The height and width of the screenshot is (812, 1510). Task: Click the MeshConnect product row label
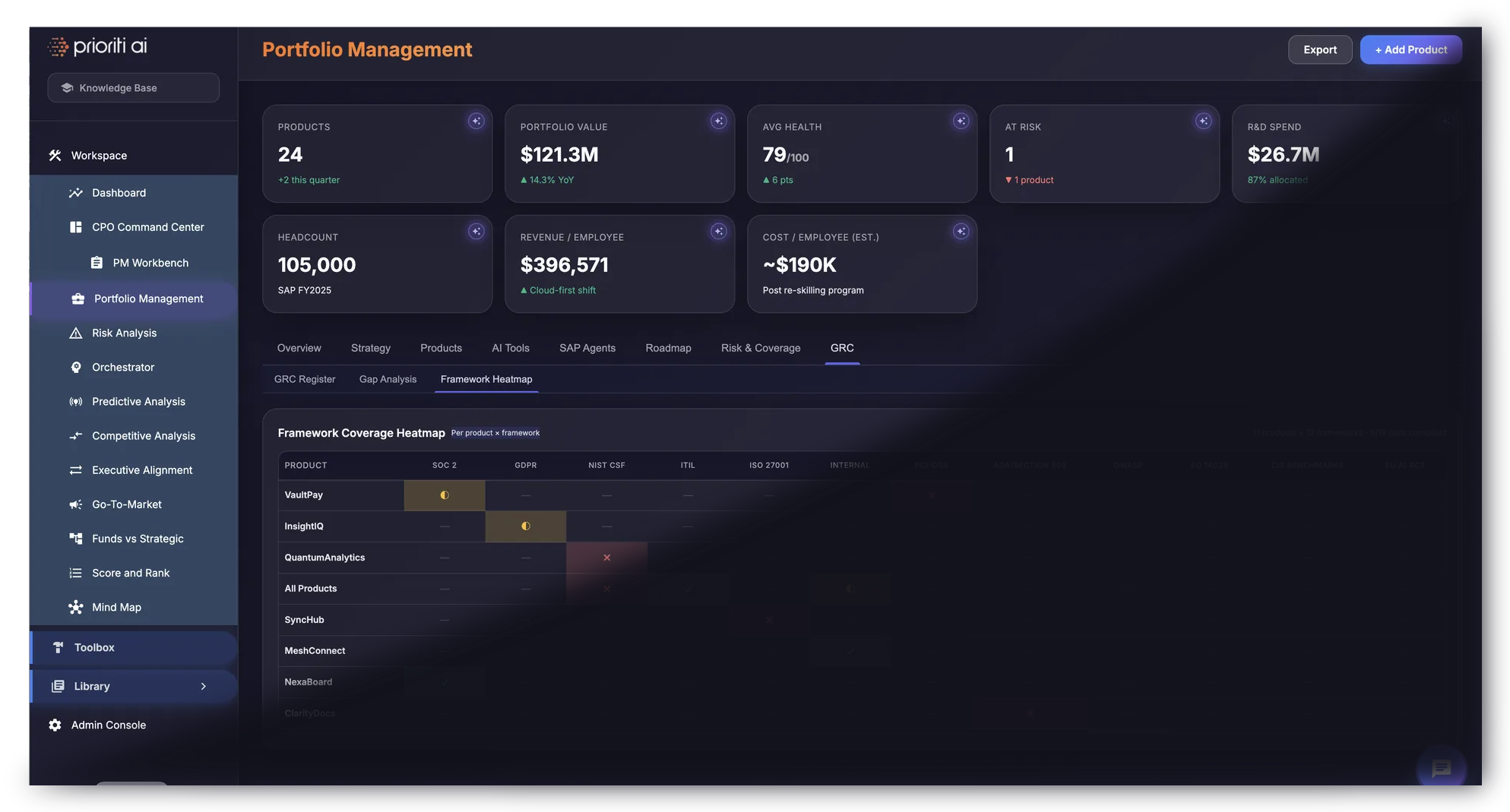[315, 651]
